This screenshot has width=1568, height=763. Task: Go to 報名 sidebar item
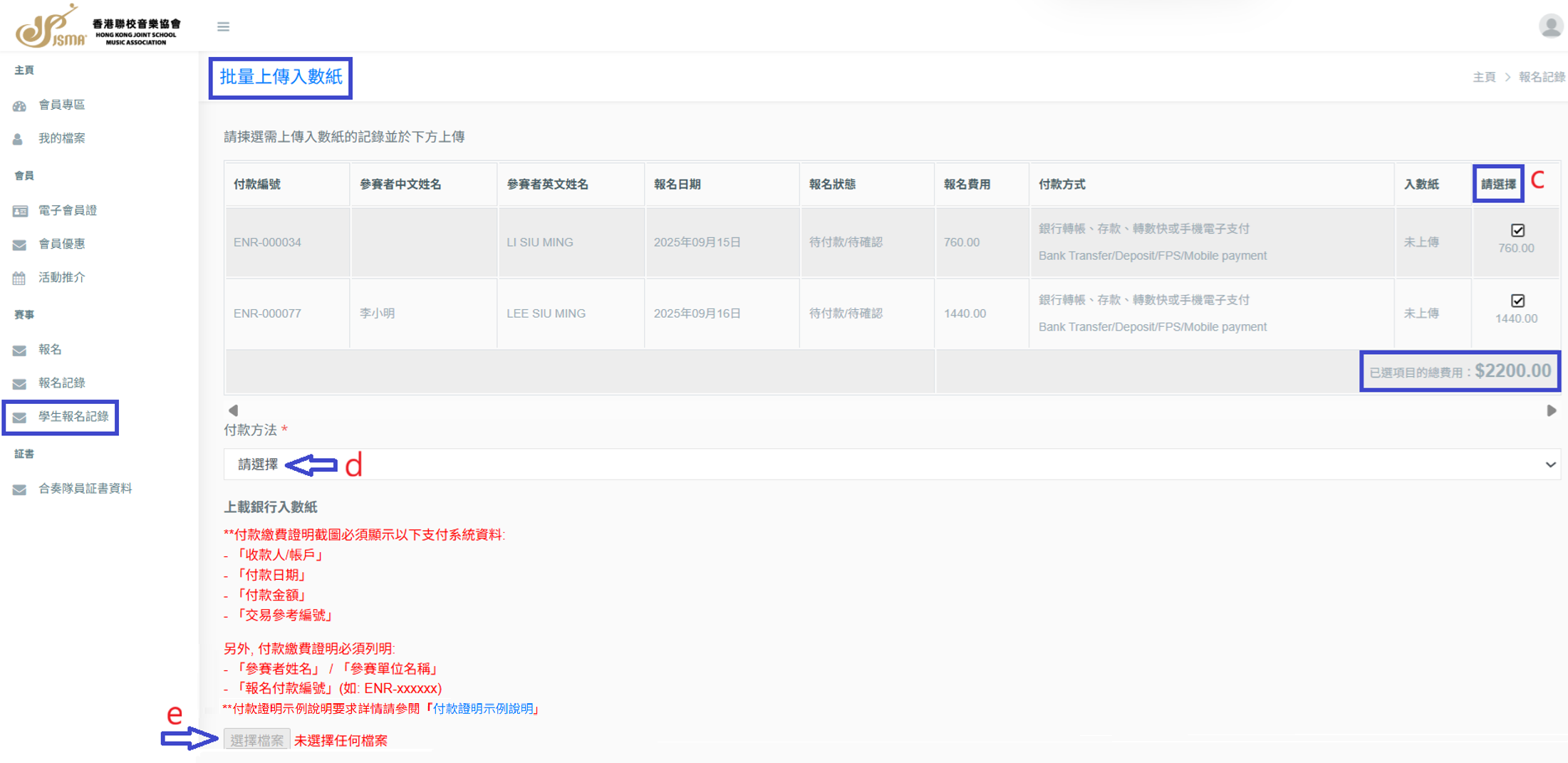[50, 349]
